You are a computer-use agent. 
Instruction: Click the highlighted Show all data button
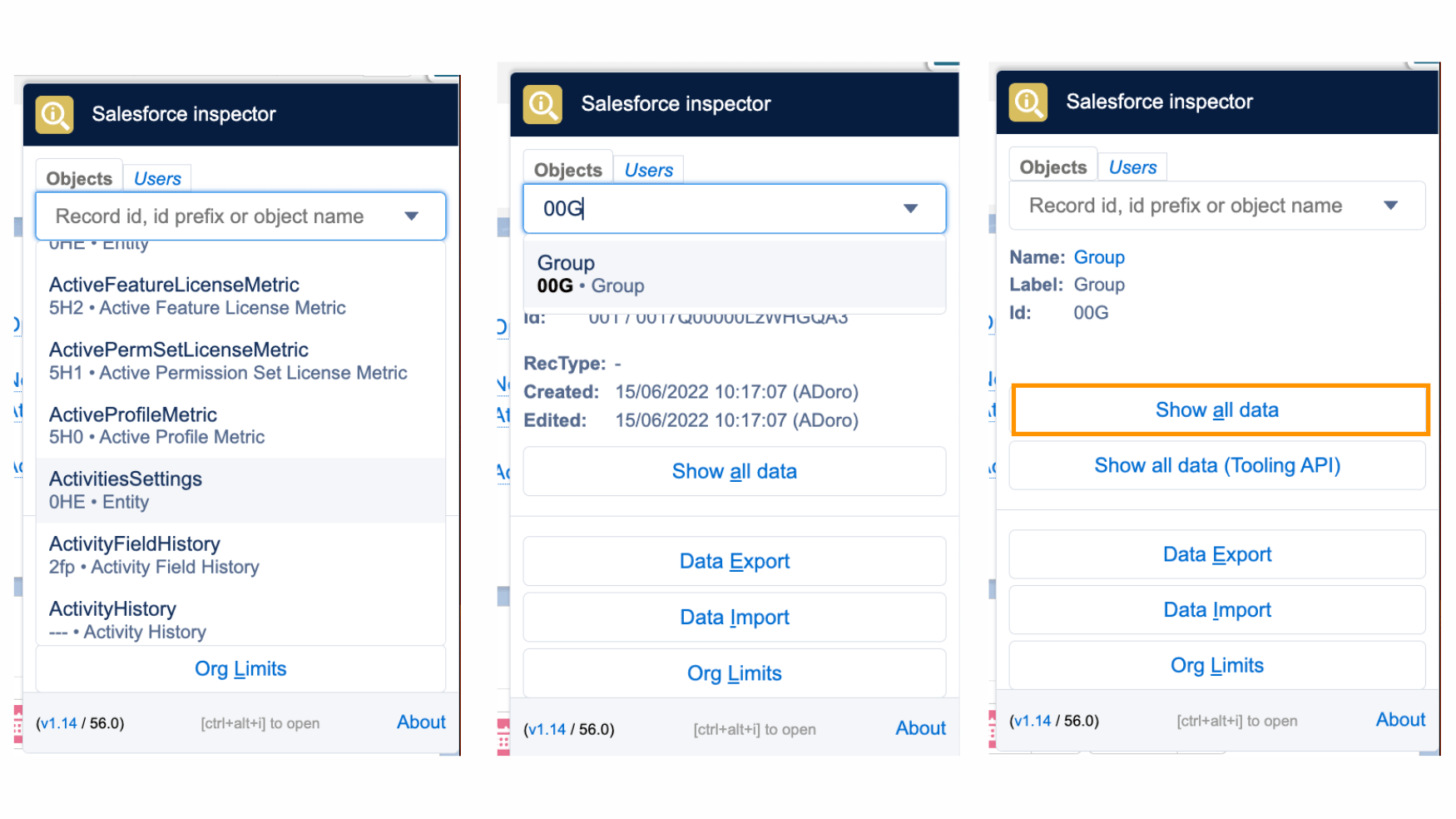(x=1217, y=409)
